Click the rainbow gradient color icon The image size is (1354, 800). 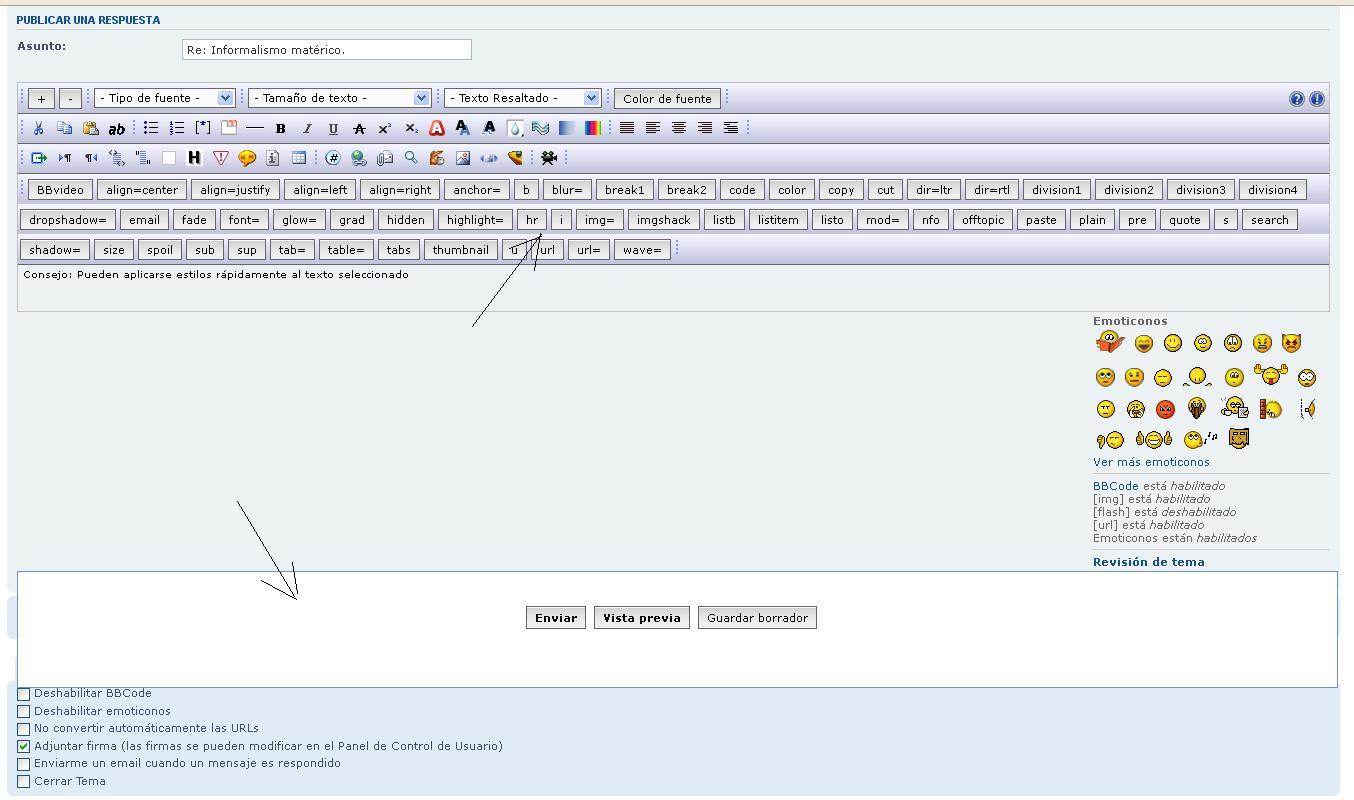click(x=592, y=128)
